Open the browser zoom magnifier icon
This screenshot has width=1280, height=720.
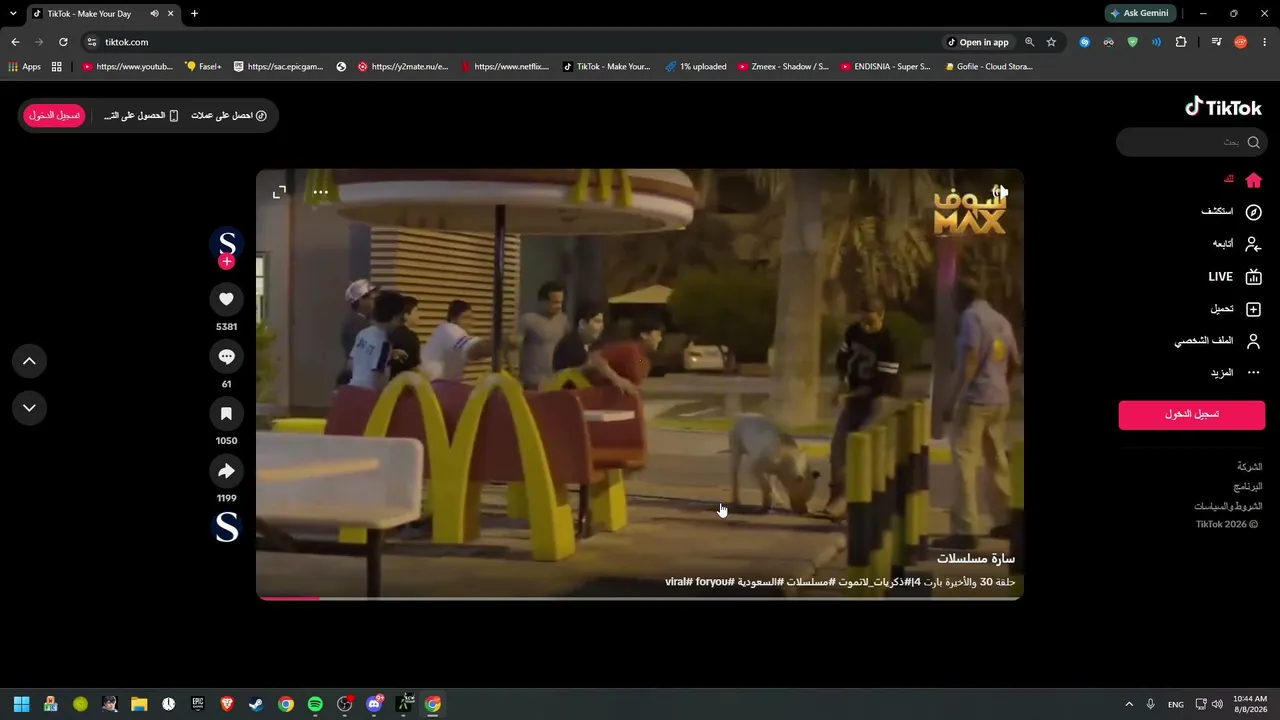1029,42
